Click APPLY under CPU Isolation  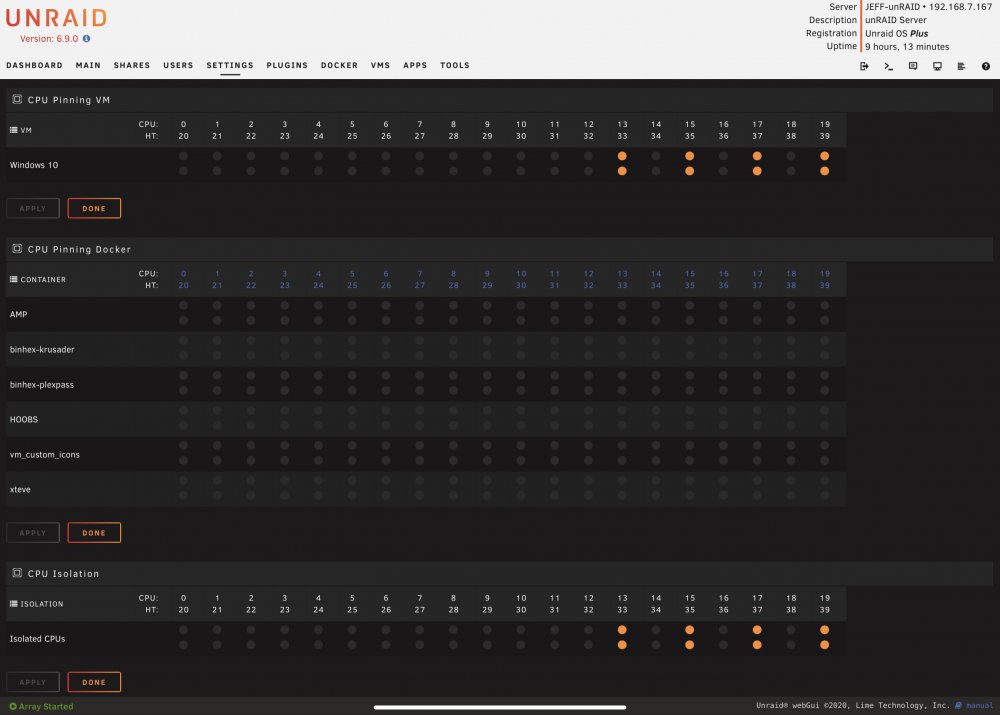coord(33,682)
